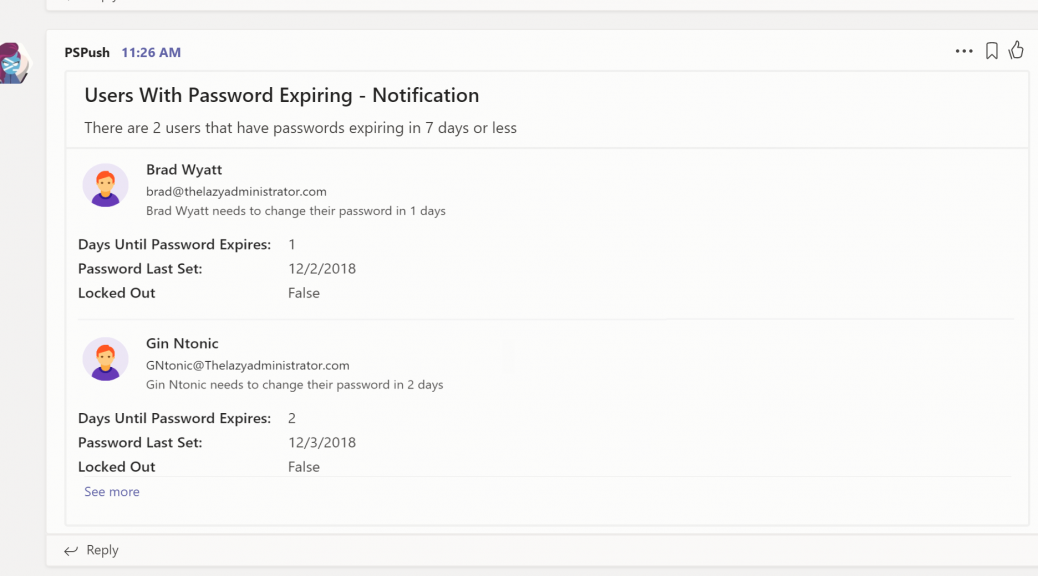Select the card title Users With Password Expiring

tap(281, 95)
